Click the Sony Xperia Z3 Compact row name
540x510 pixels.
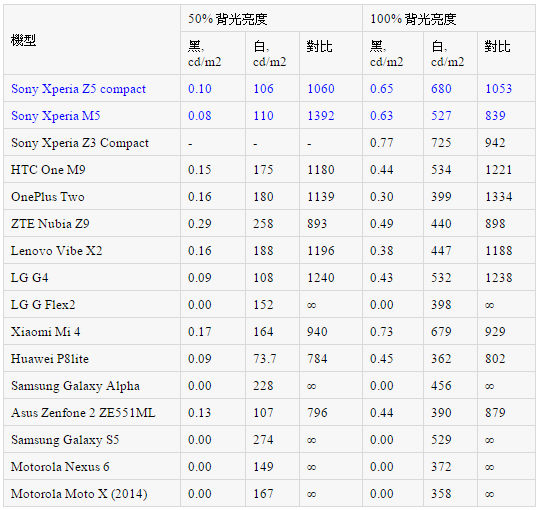click(80, 143)
